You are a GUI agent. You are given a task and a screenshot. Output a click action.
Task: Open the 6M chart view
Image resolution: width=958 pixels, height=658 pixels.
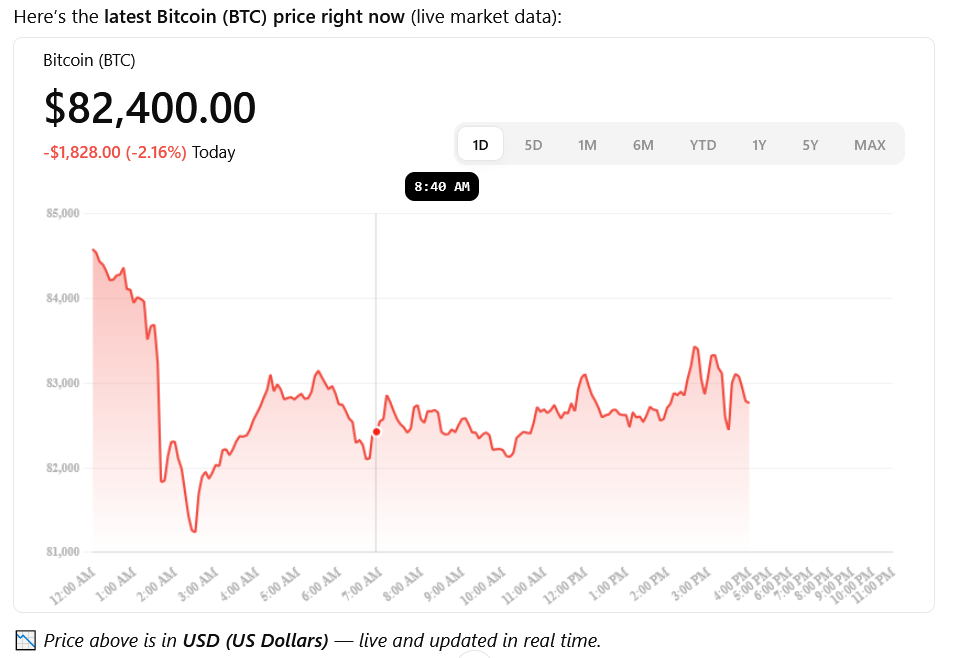point(643,145)
